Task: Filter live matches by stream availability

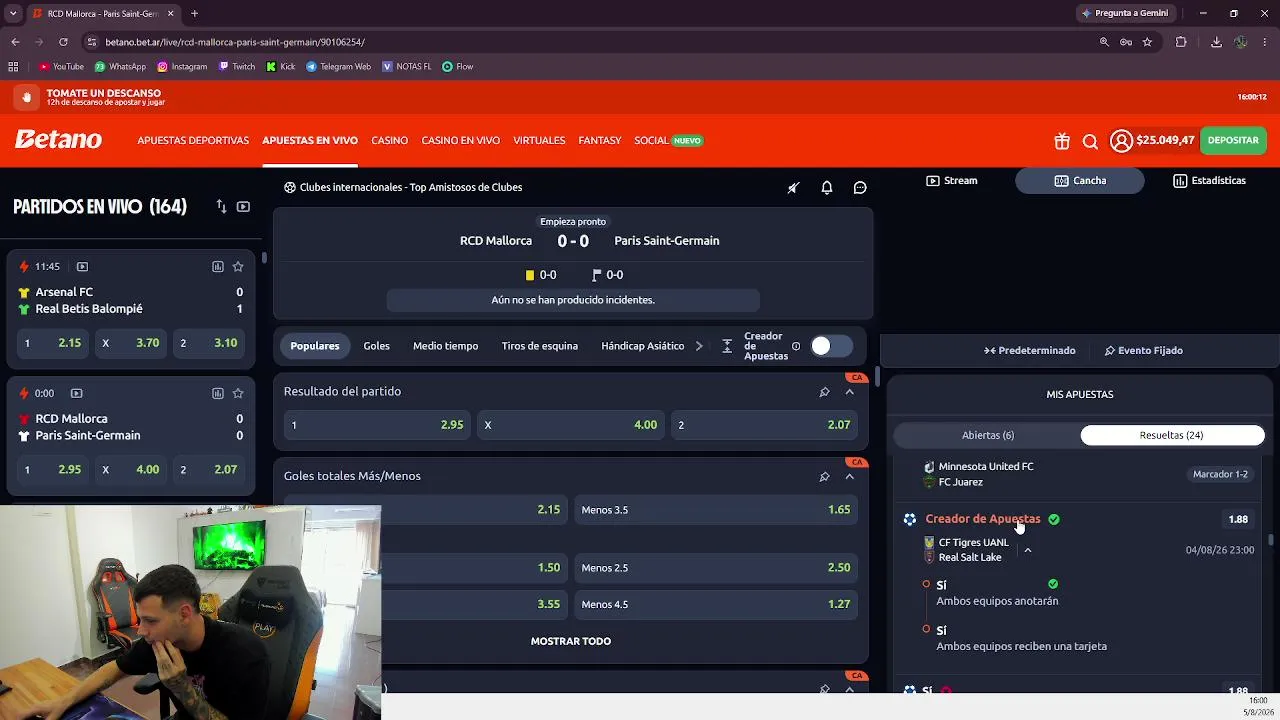Action: click(243, 206)
